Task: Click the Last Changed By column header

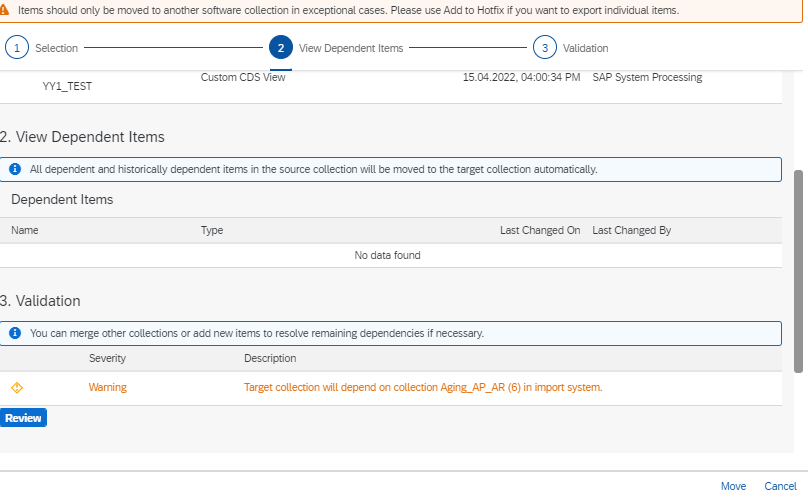Action: click(x=632, y=230)
